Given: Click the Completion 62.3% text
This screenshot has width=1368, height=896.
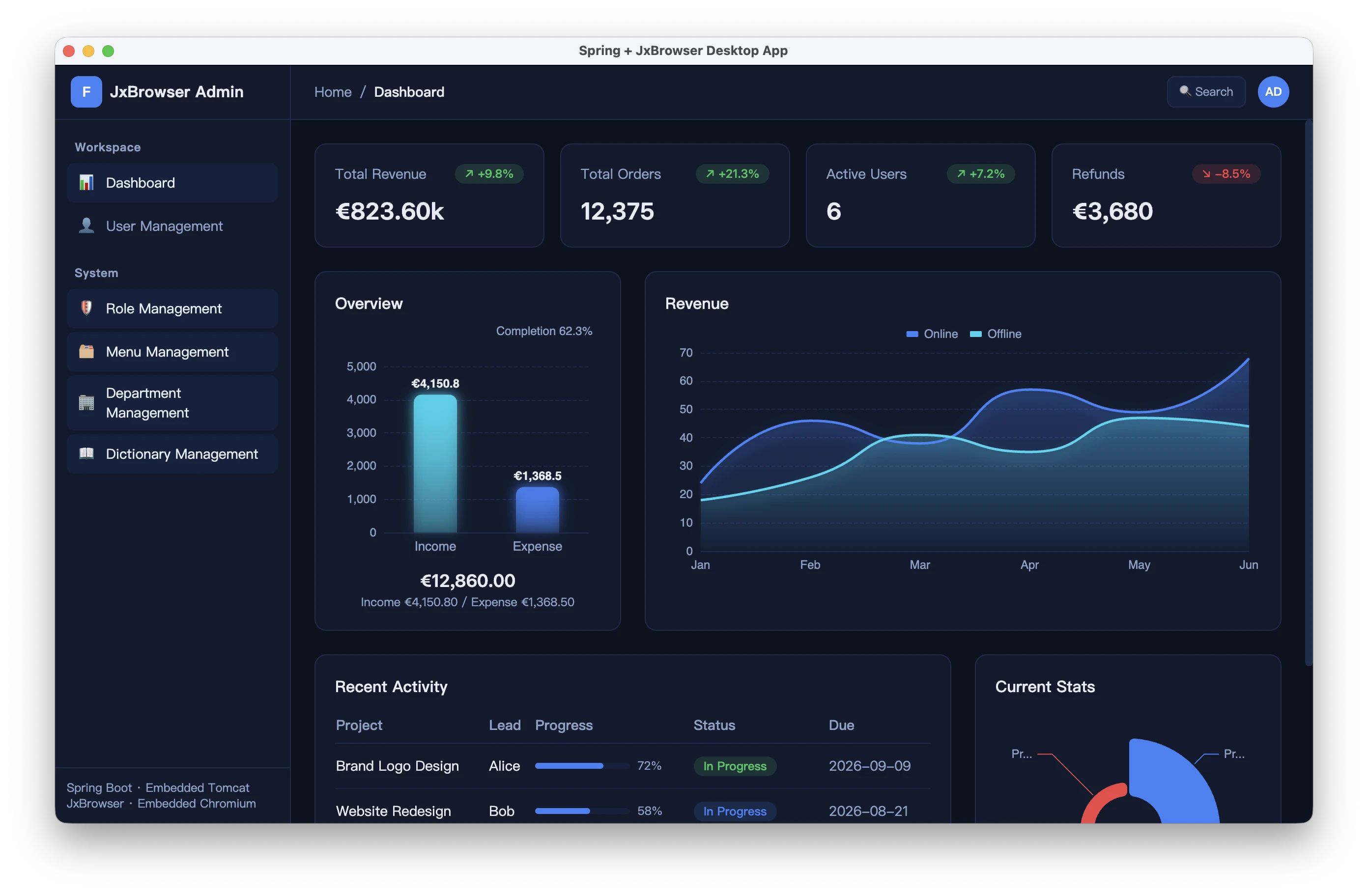Looking at the screenshot, I should (544, 331).
